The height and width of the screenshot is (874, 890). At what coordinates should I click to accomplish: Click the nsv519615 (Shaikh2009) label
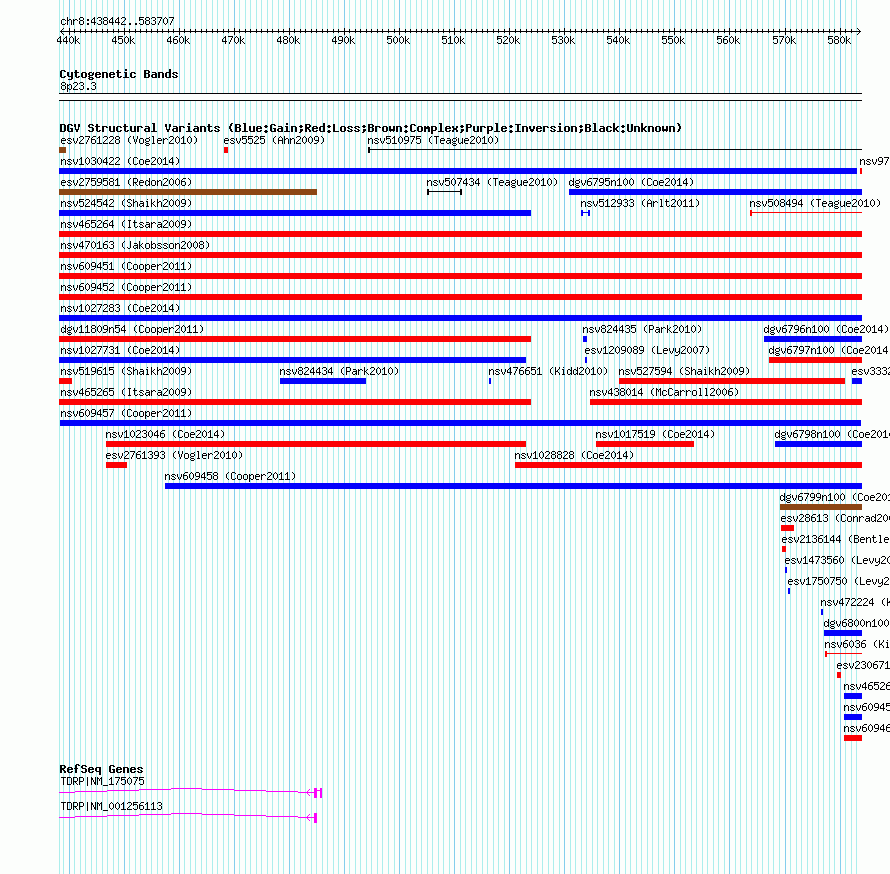click(x=126, y=371)
